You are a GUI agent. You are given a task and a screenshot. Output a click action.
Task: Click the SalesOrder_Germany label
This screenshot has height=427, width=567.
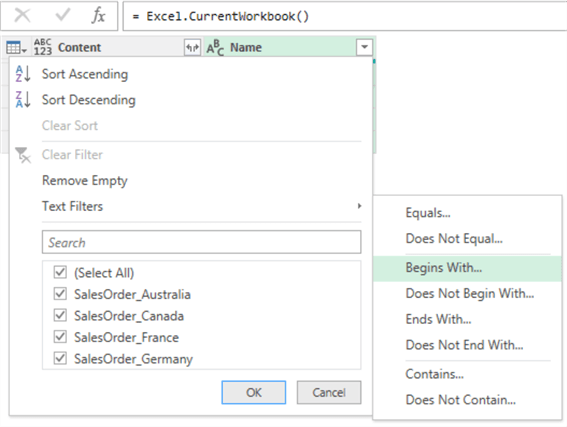pyautogui.click(x=133, y=359)
